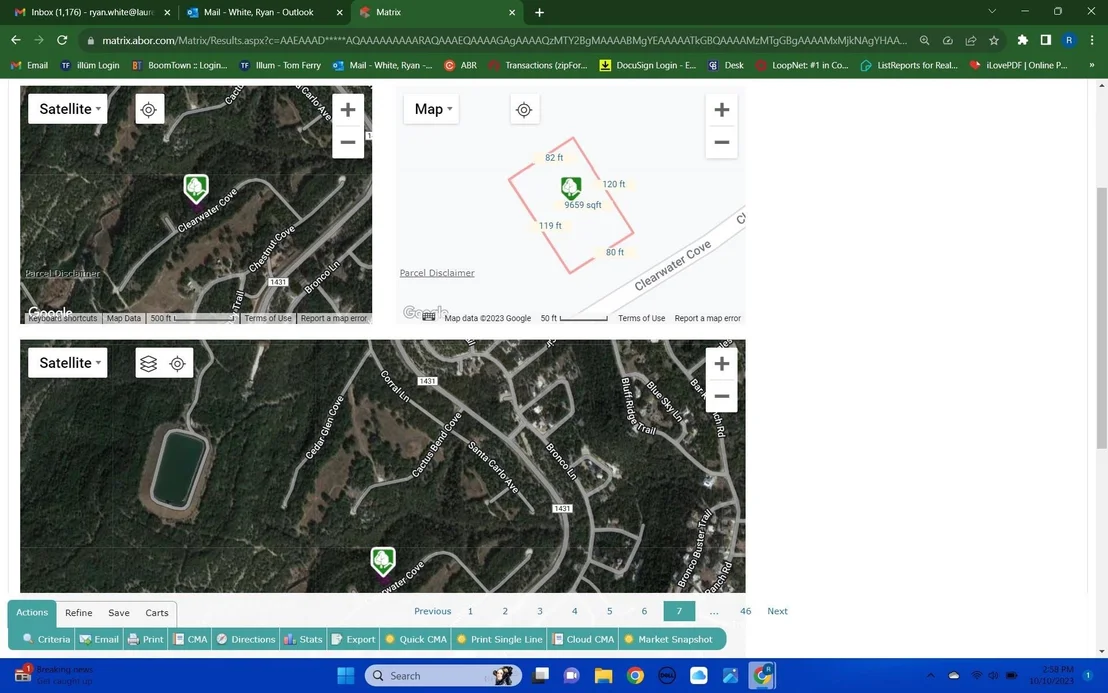Click the Quick CMA button
1108x693 pixels.
(416, 639)
